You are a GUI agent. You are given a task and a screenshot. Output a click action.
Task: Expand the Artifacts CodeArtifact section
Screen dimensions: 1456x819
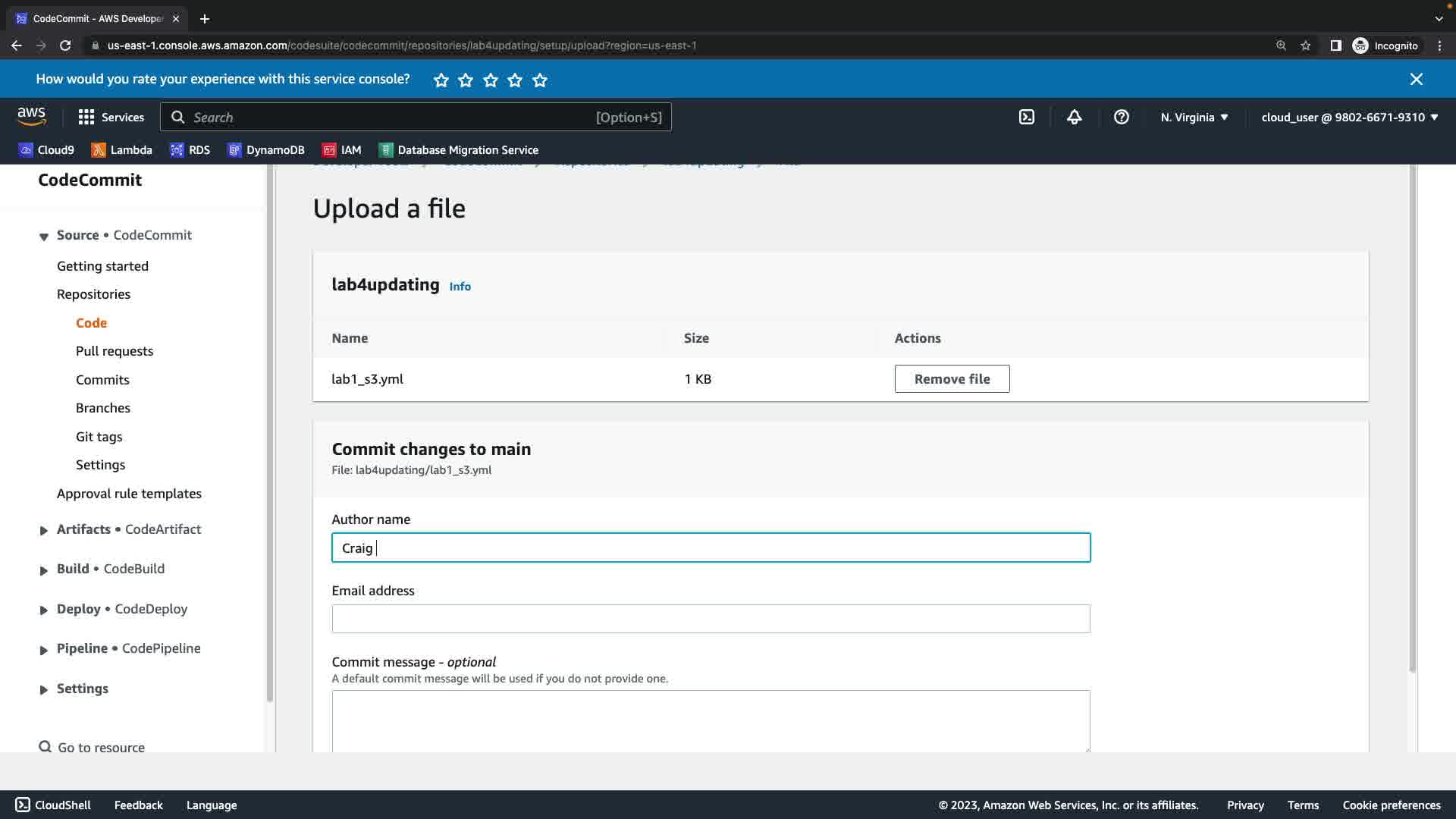(44, 530)
